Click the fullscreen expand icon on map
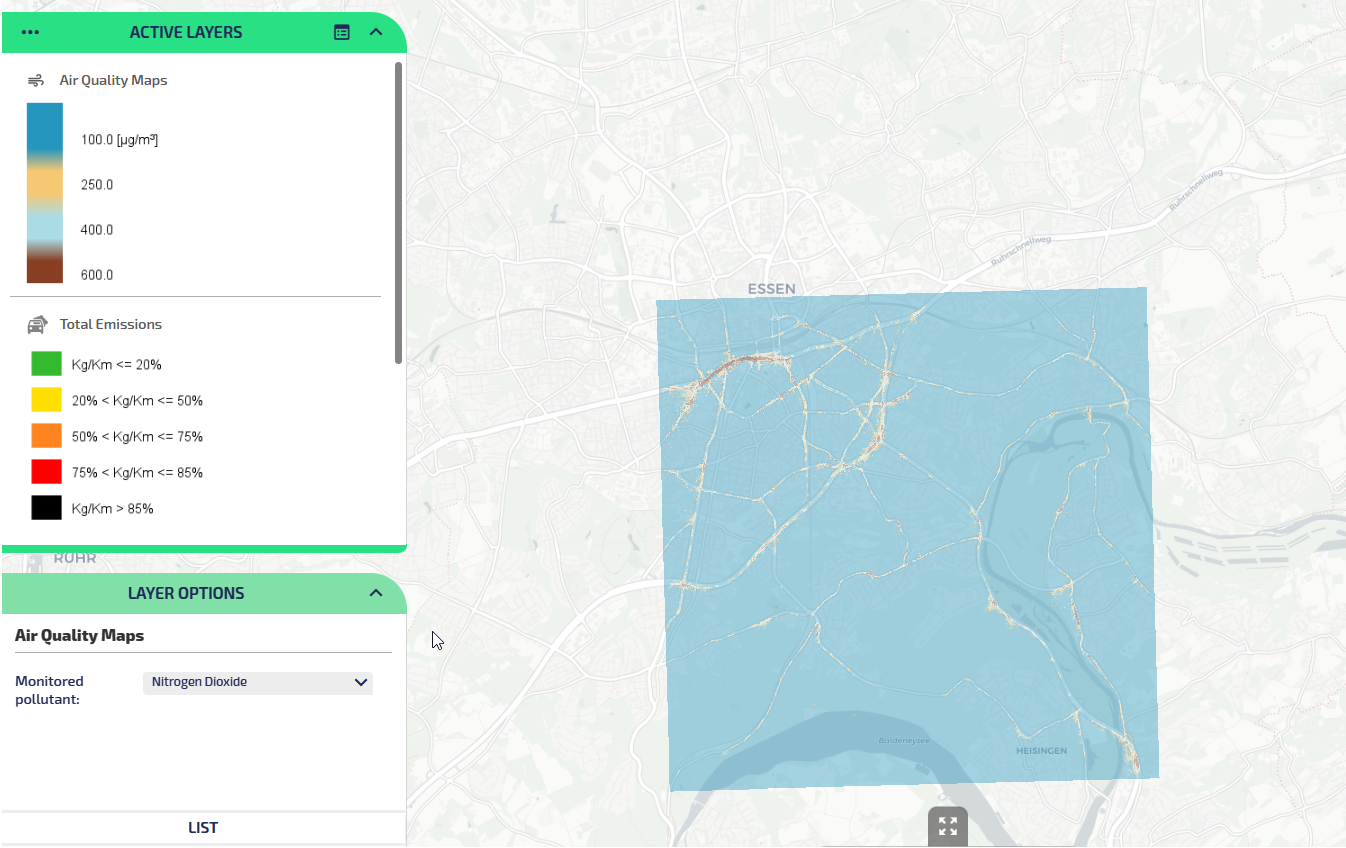The height and width of the screenshot is (848, 1346). [947, 826]
